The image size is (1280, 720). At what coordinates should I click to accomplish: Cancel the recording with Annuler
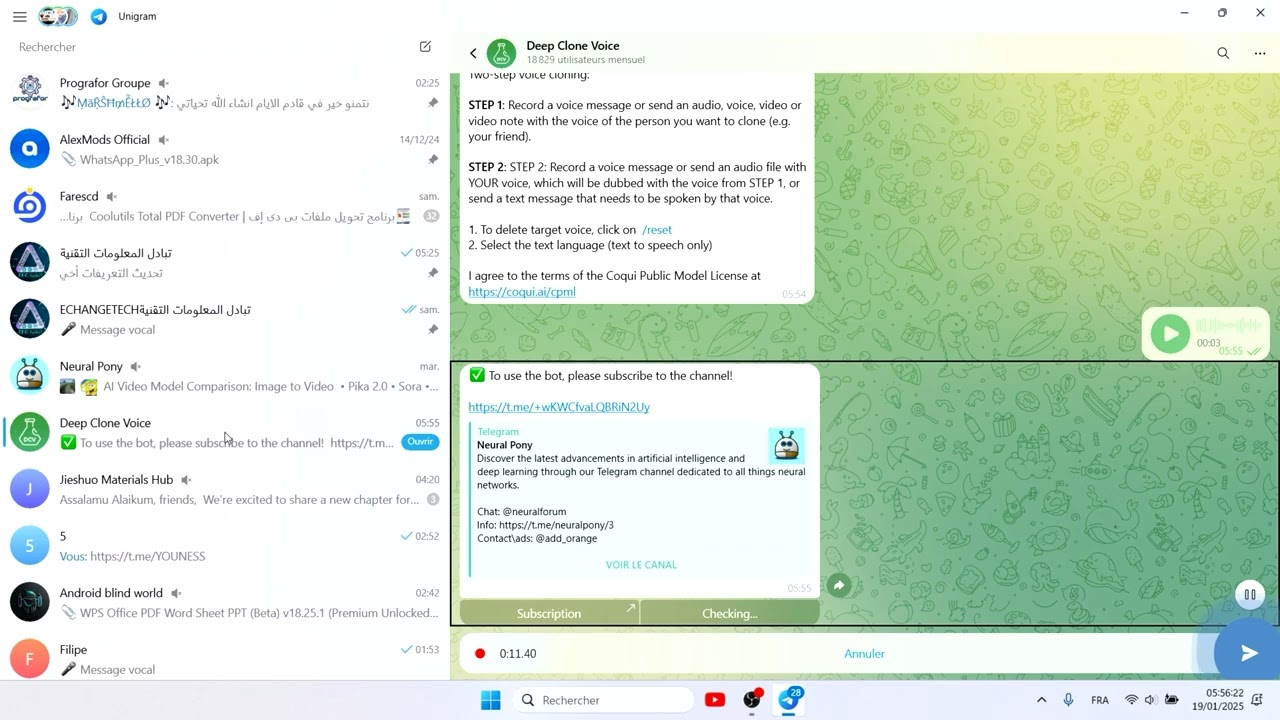(x=864, y=654)
